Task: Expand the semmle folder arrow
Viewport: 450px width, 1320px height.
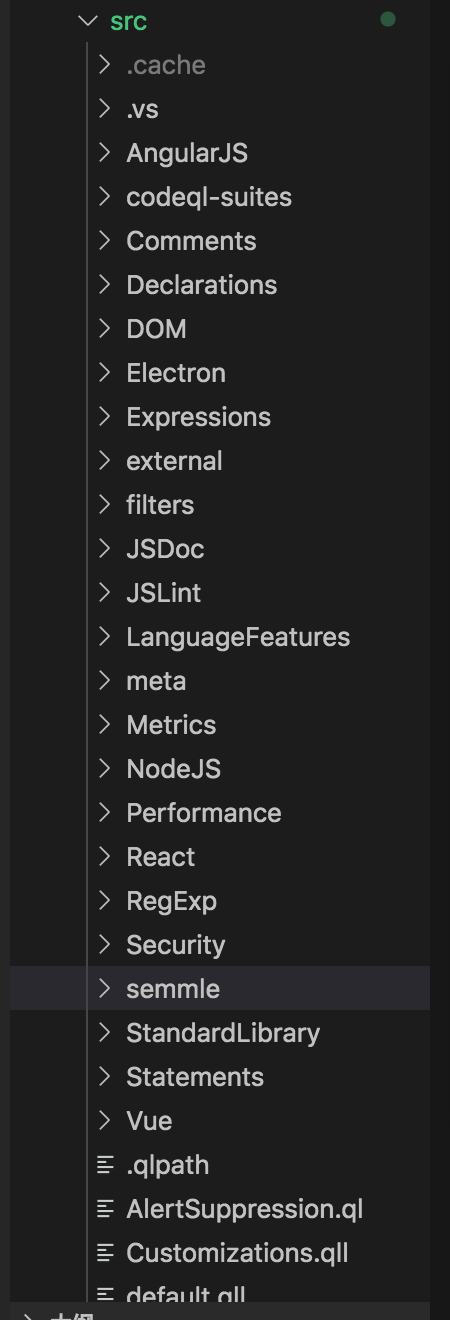Action: pos(105,989)
